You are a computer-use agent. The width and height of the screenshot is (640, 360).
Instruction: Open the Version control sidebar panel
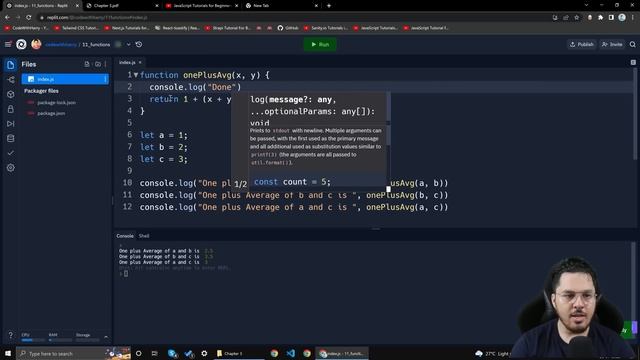coord(11,80)
